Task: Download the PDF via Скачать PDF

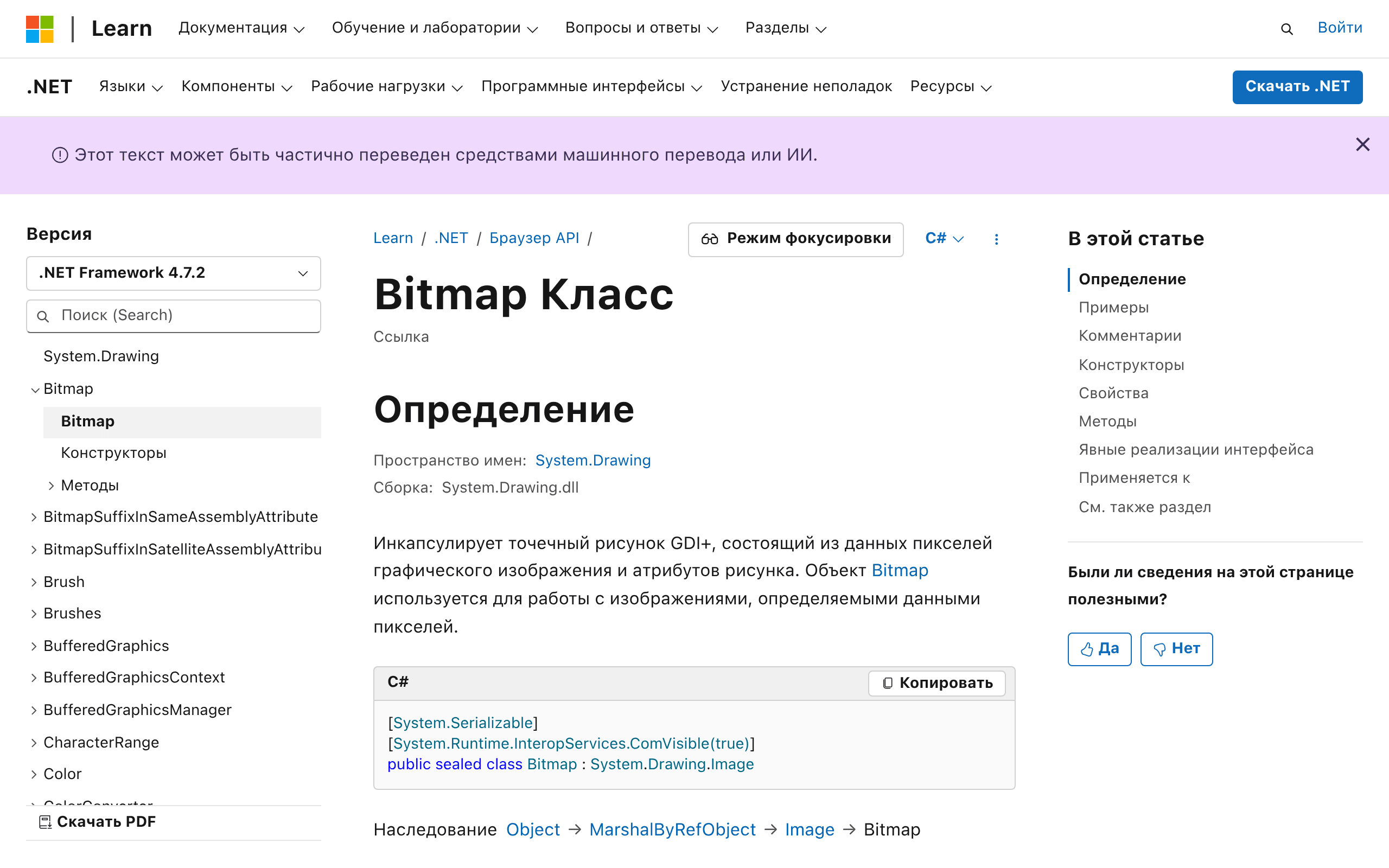Action: (x=98, y=821)
